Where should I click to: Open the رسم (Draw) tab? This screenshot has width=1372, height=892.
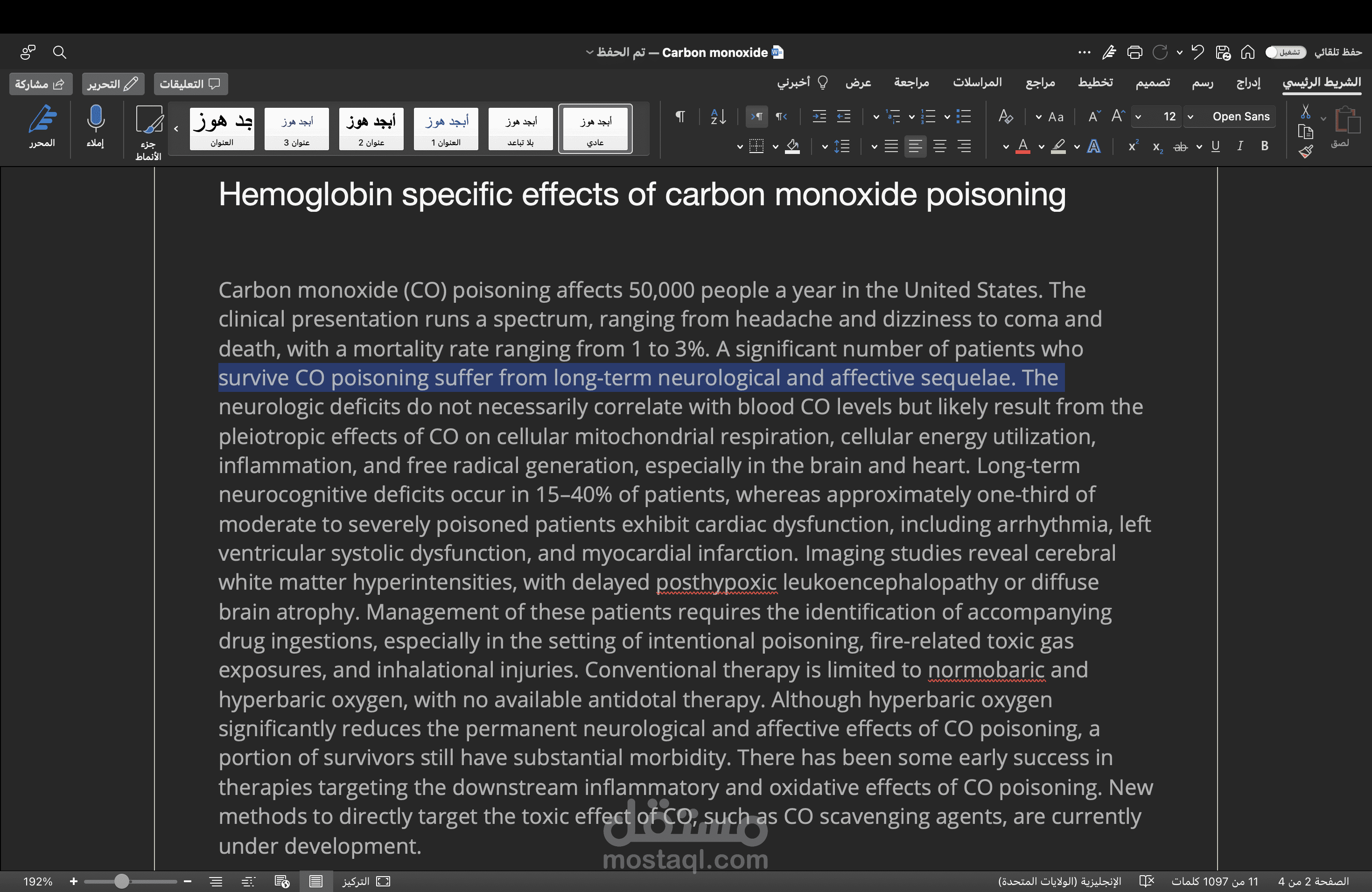click(1203, 83)
